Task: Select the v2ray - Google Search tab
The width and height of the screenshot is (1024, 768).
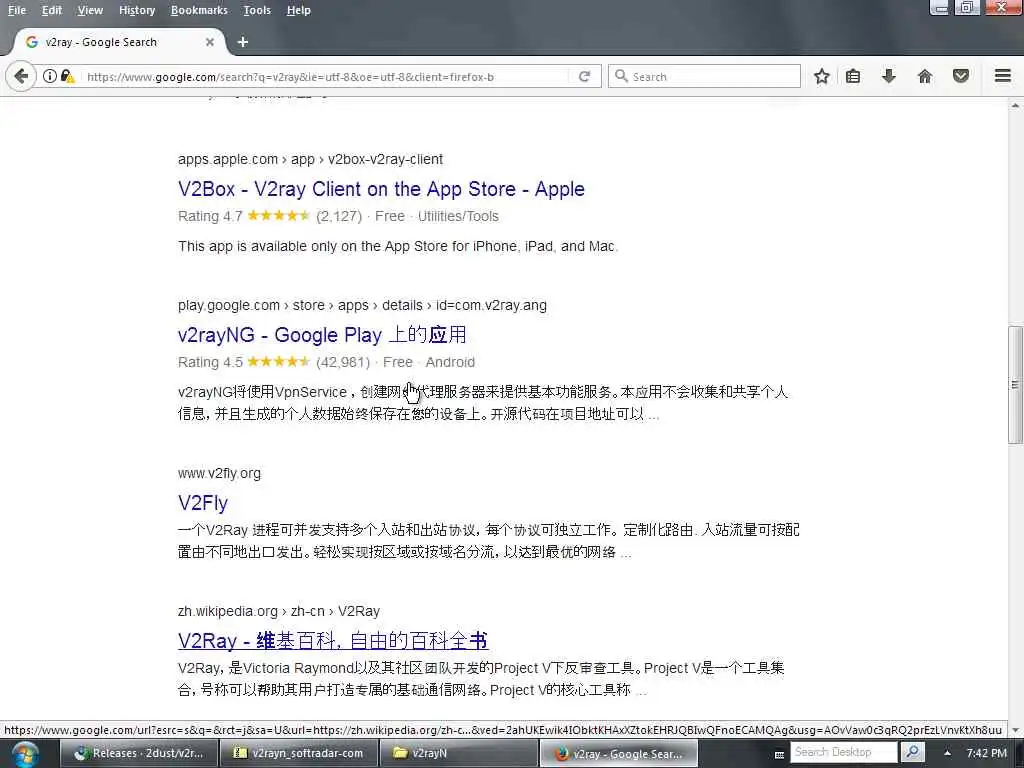Action: tap(118, 42)
